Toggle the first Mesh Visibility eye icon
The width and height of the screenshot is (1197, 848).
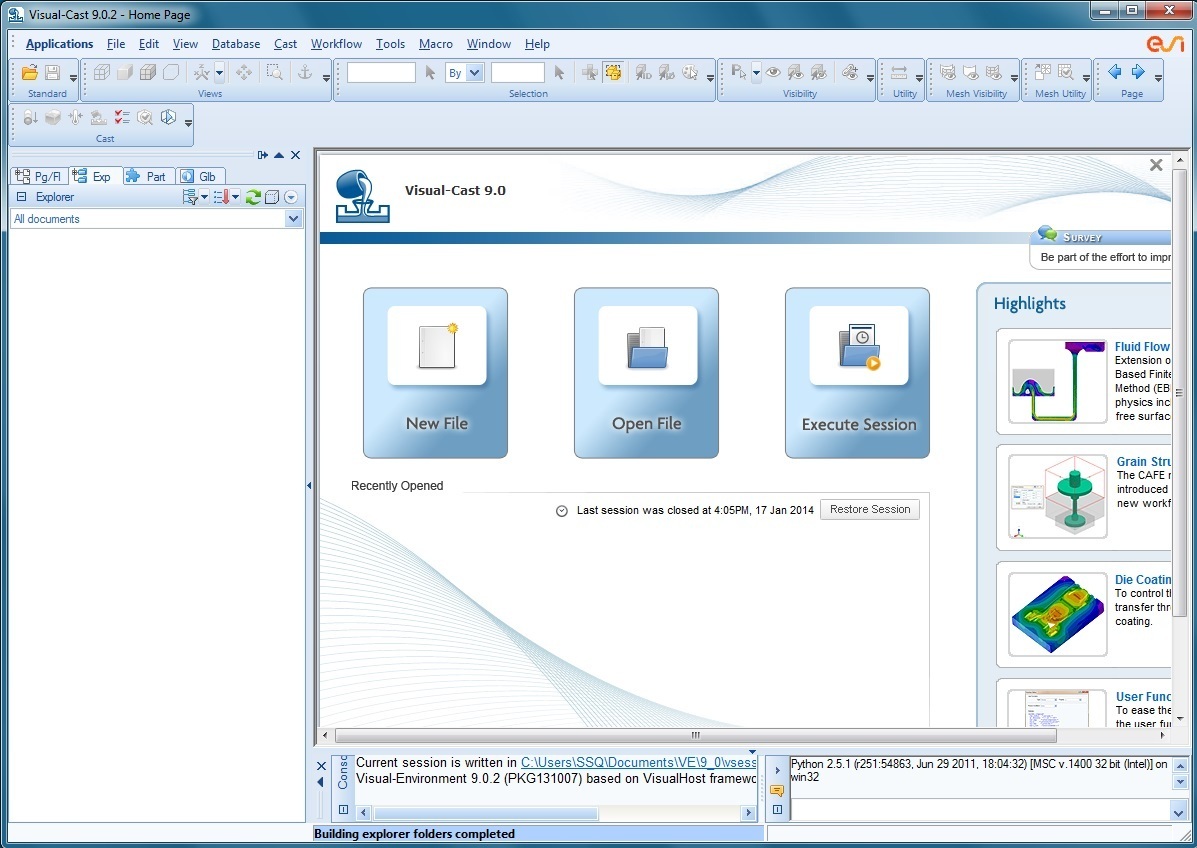coord(948,73)
